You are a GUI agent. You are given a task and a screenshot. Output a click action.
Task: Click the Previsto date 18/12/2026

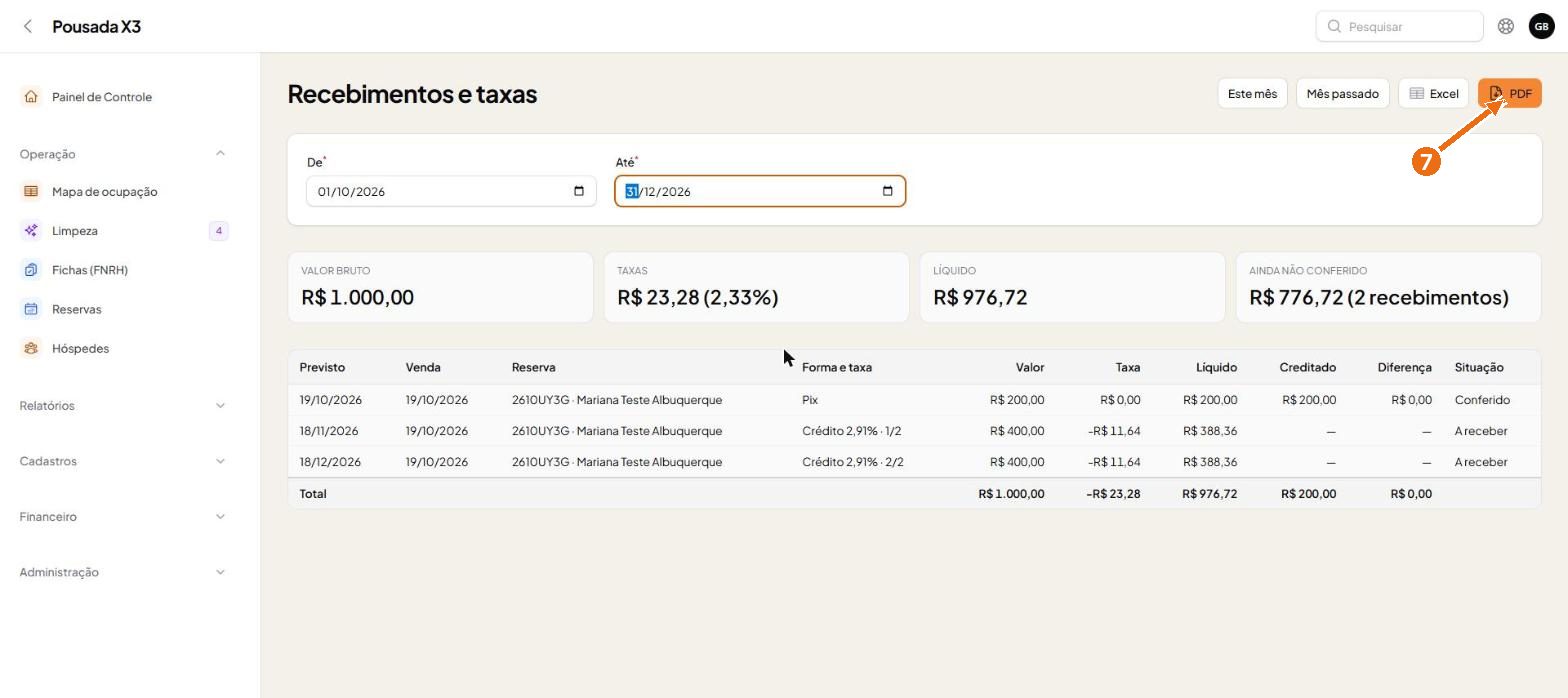[330, 462]
